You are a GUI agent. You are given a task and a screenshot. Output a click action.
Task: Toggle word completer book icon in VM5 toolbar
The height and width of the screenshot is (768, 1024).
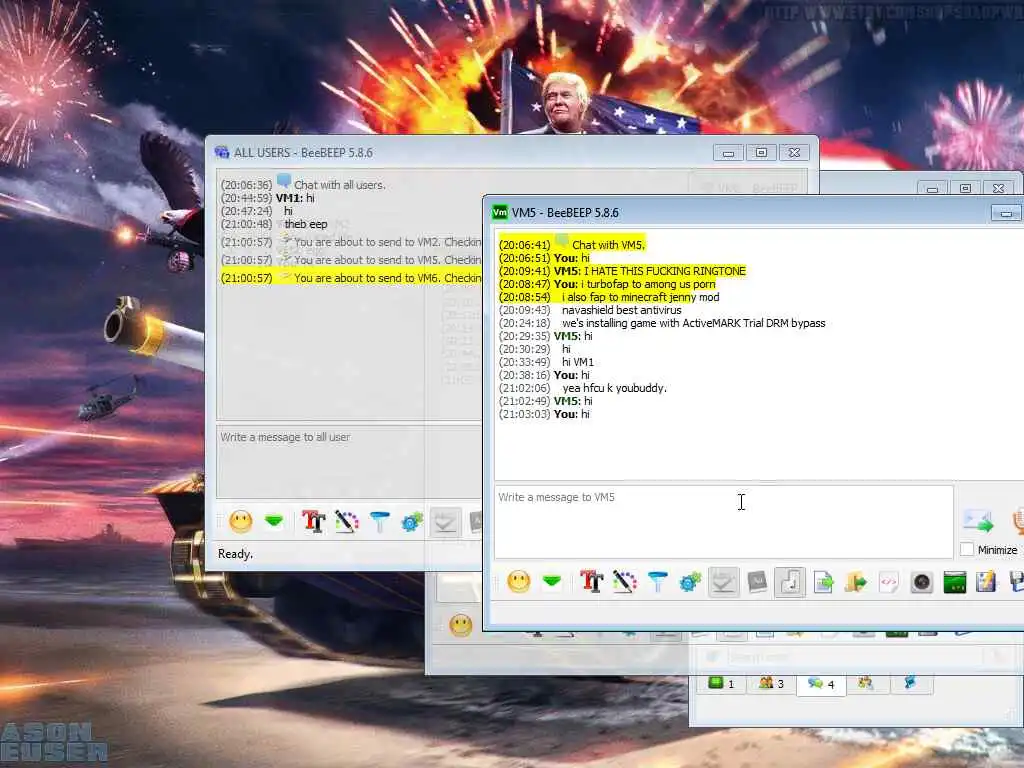coord(757,581)
